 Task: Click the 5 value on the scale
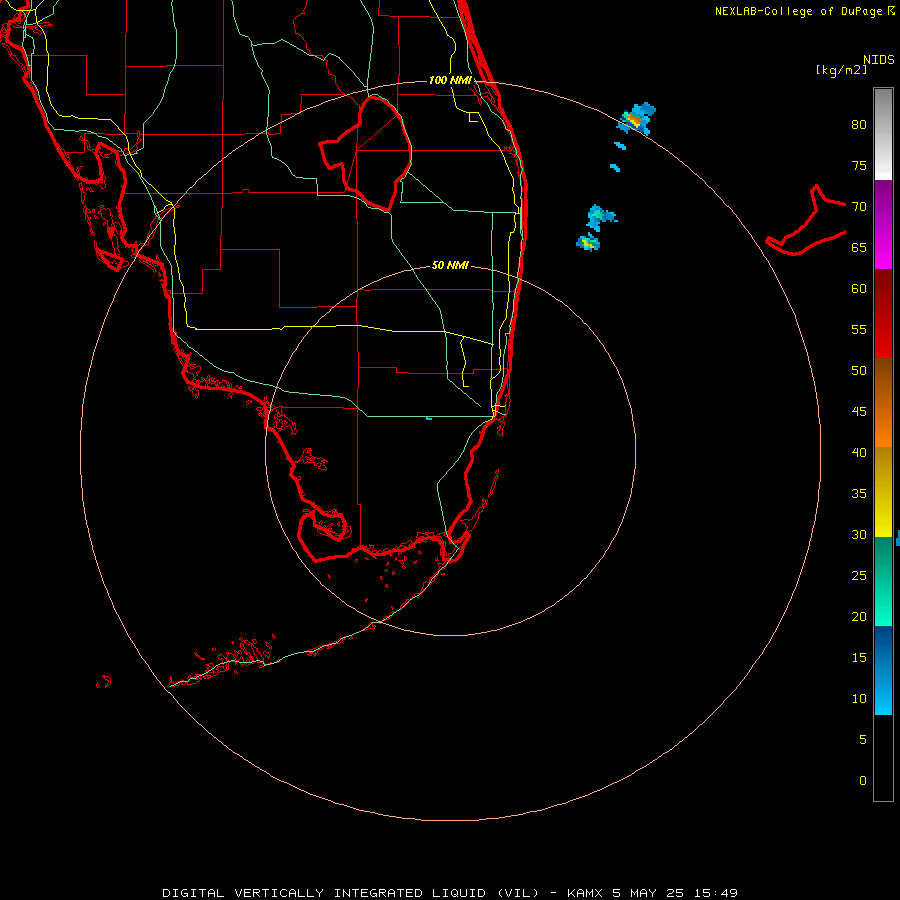863,739
